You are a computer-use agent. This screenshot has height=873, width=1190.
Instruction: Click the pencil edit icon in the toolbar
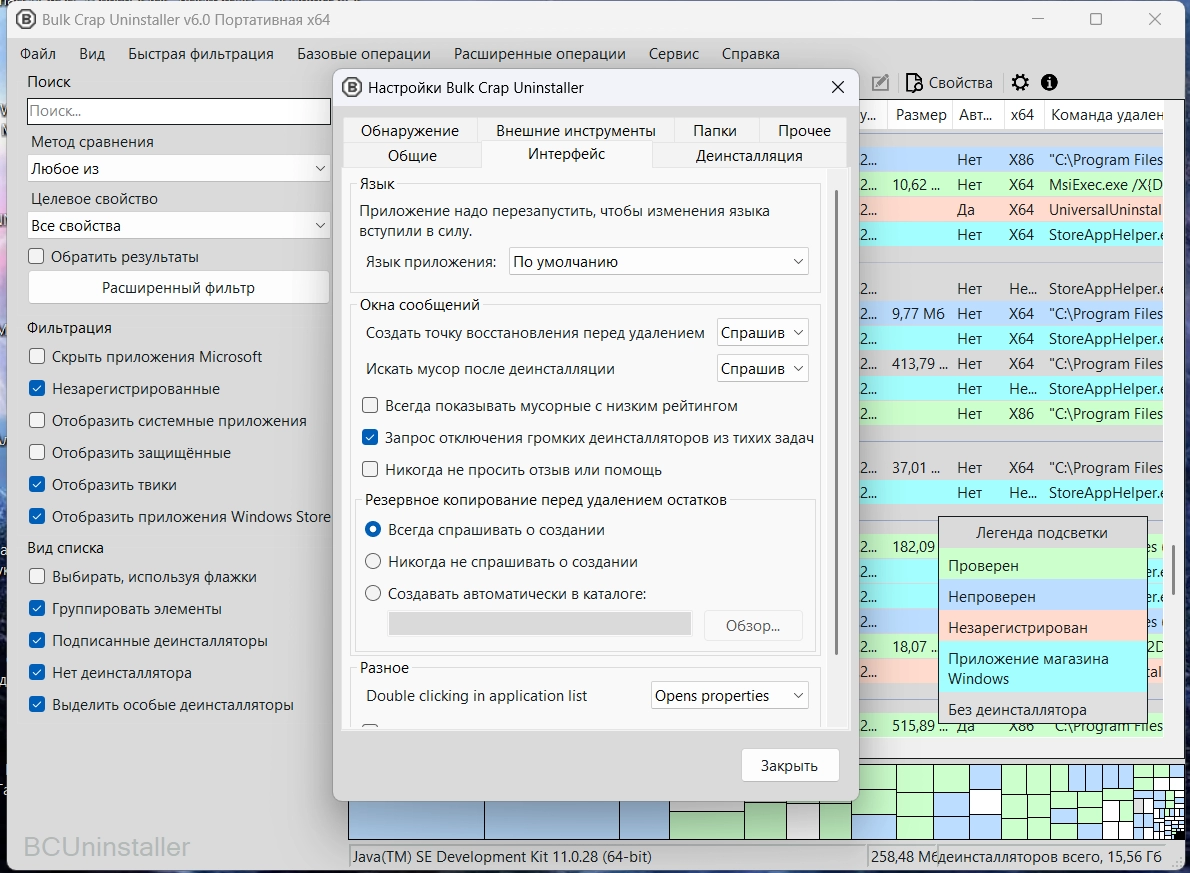[880, 83]
